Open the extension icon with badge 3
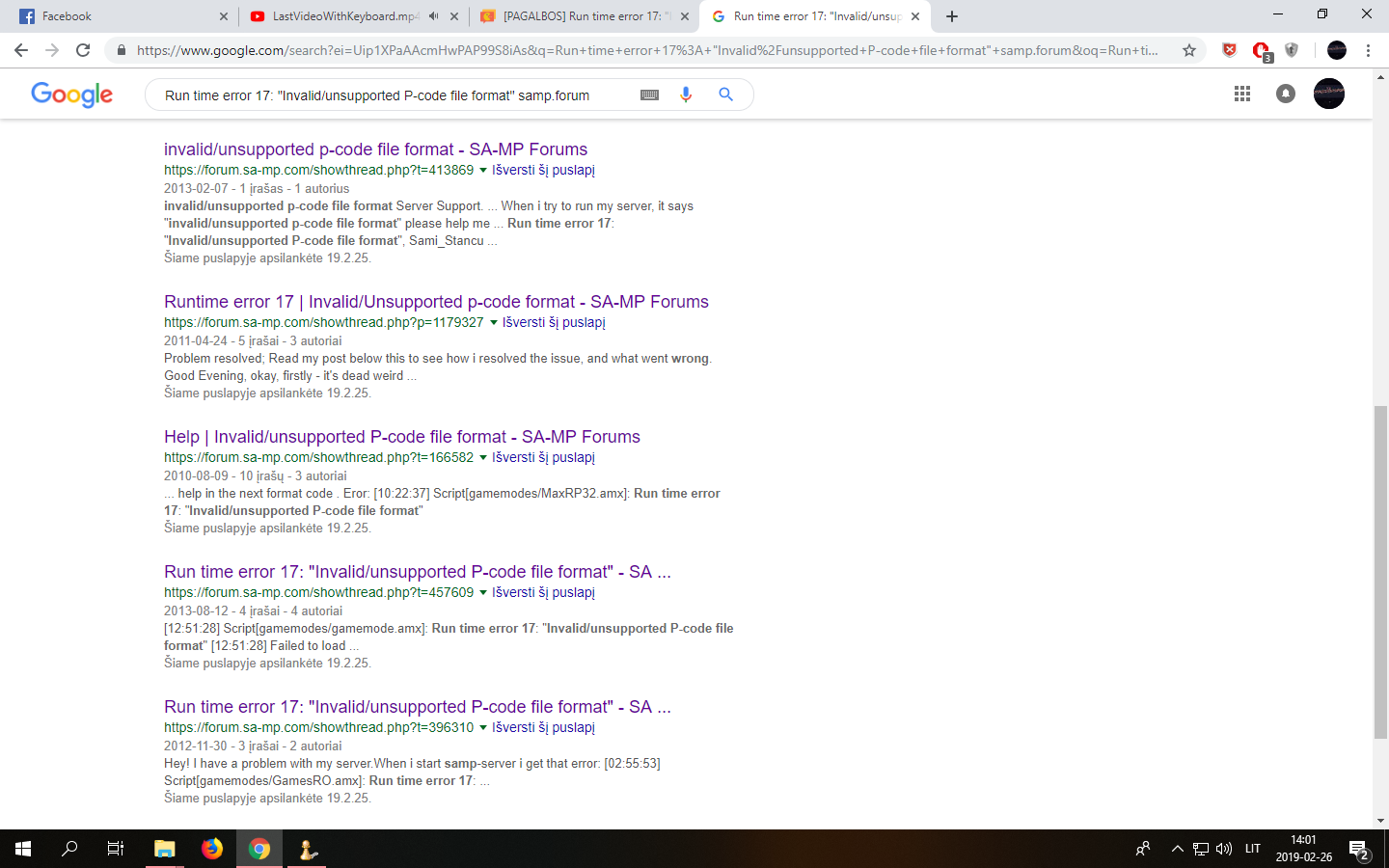The width and height of the screenshot is (1389, 868). pos(1262,51)
